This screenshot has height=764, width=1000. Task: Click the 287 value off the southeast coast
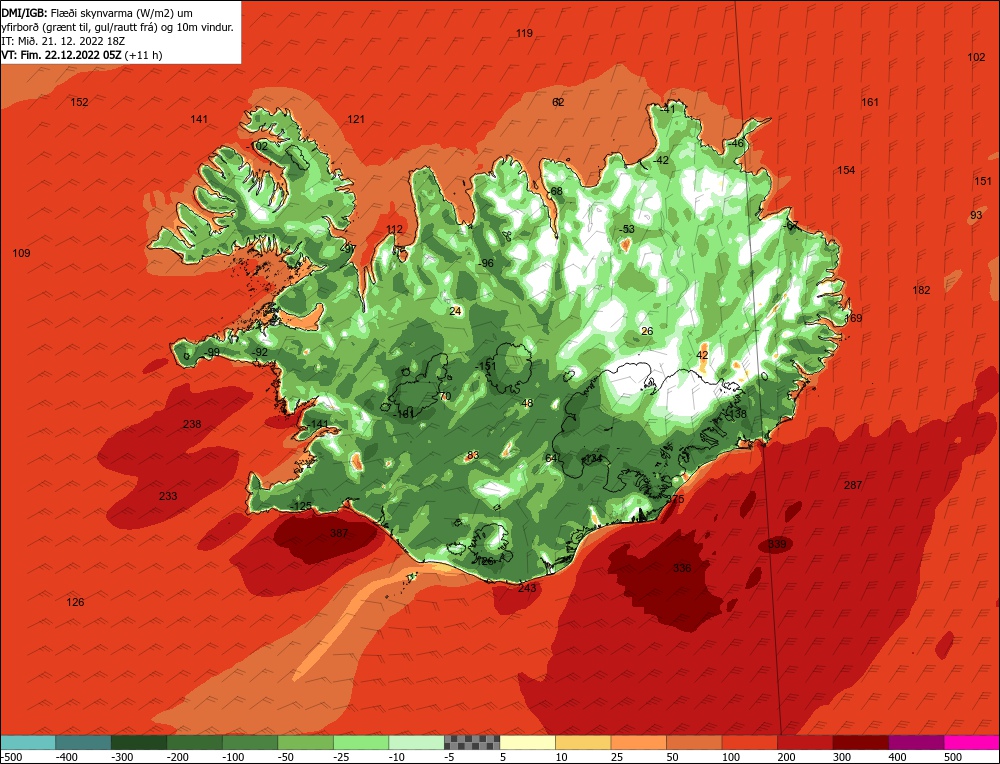pos(853,485)
